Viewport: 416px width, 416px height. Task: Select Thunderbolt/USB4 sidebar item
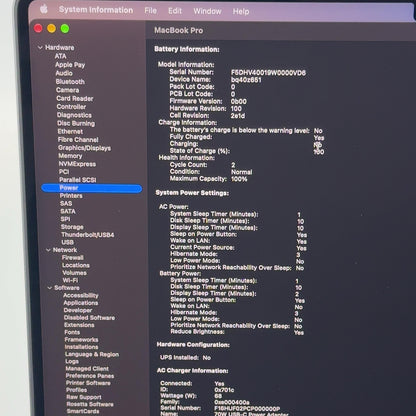(88, 235)
